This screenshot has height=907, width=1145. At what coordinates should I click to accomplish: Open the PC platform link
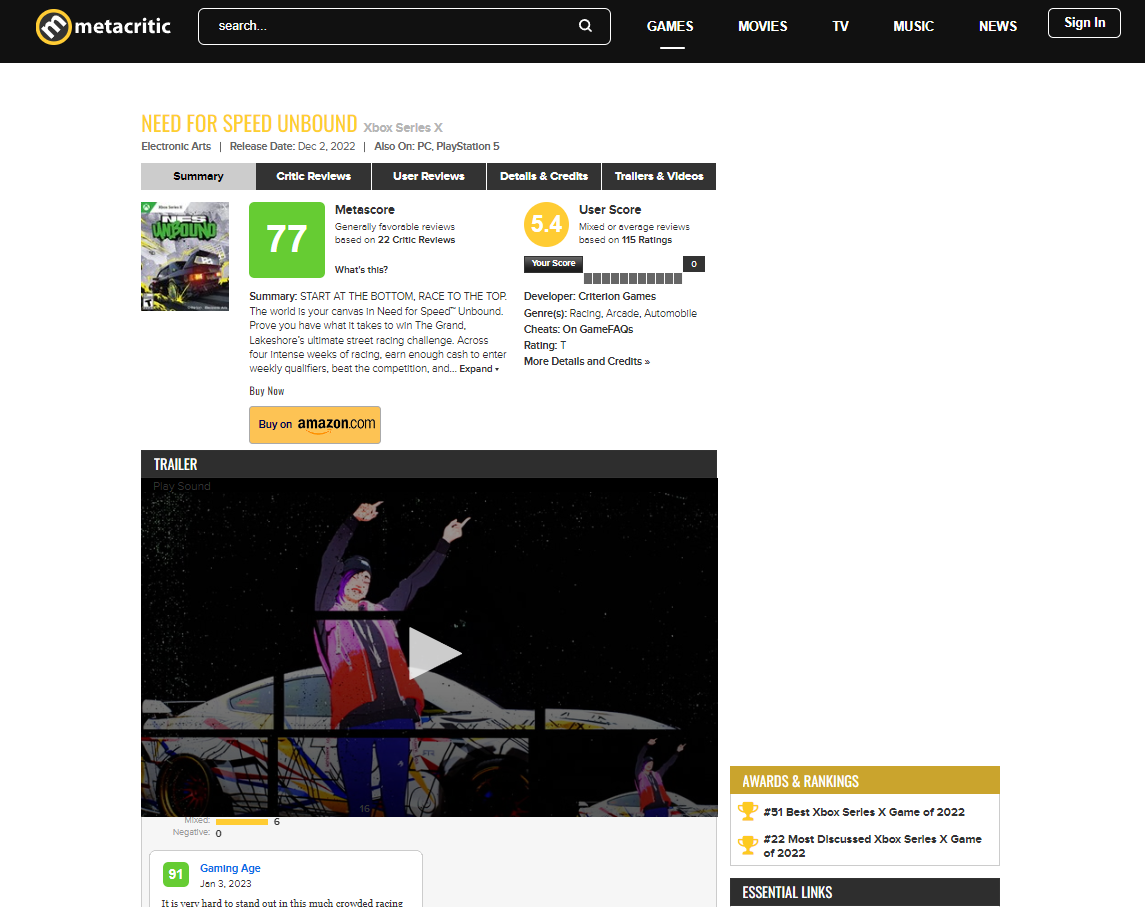(x=424, y=146)
